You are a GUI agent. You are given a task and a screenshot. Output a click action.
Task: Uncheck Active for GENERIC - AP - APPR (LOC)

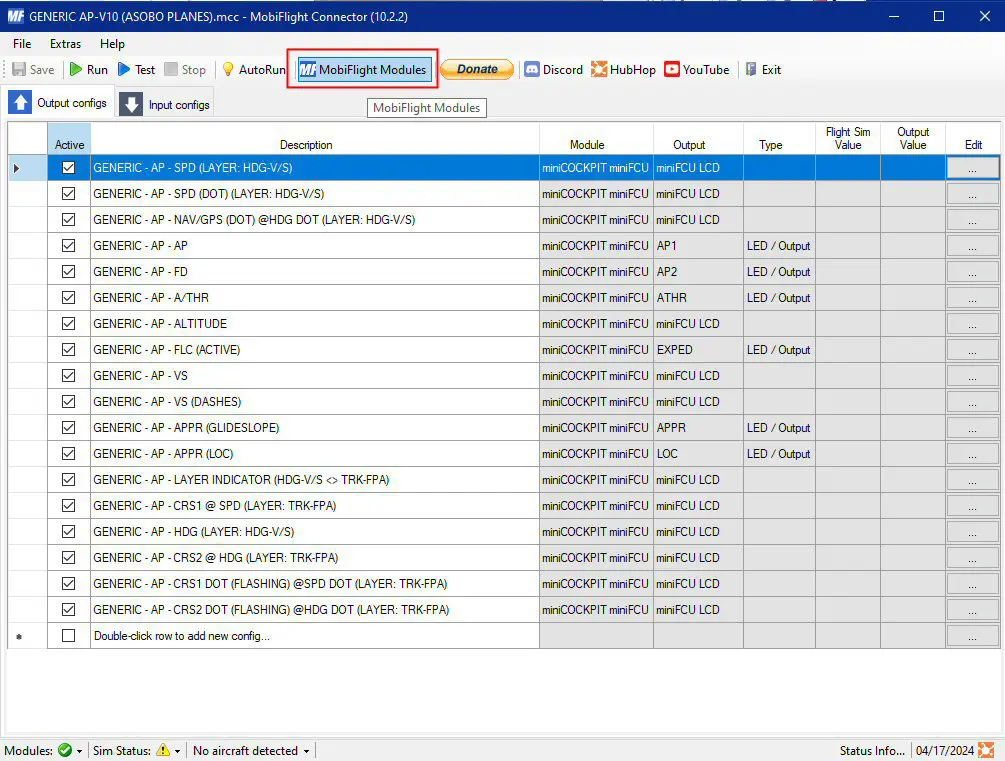[x=69, y=453]
